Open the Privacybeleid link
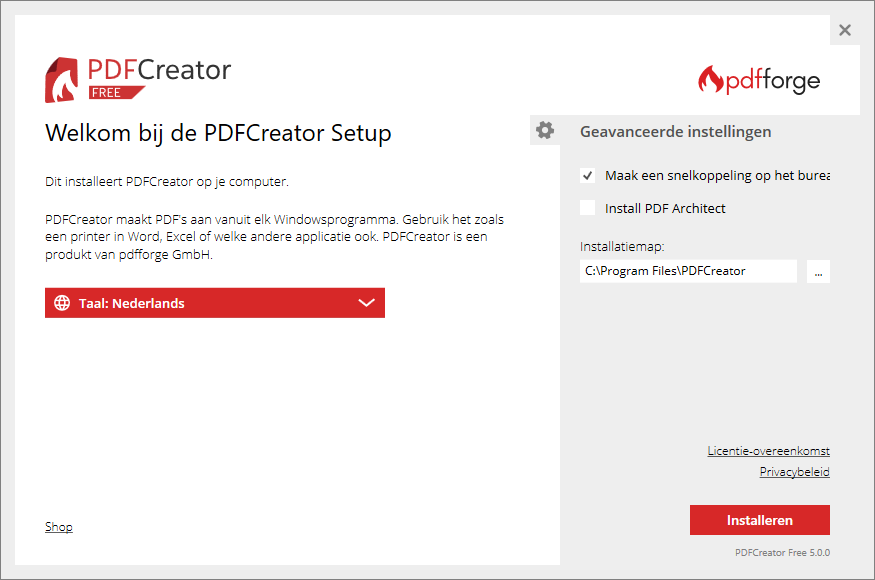 (x=794, y=472)
